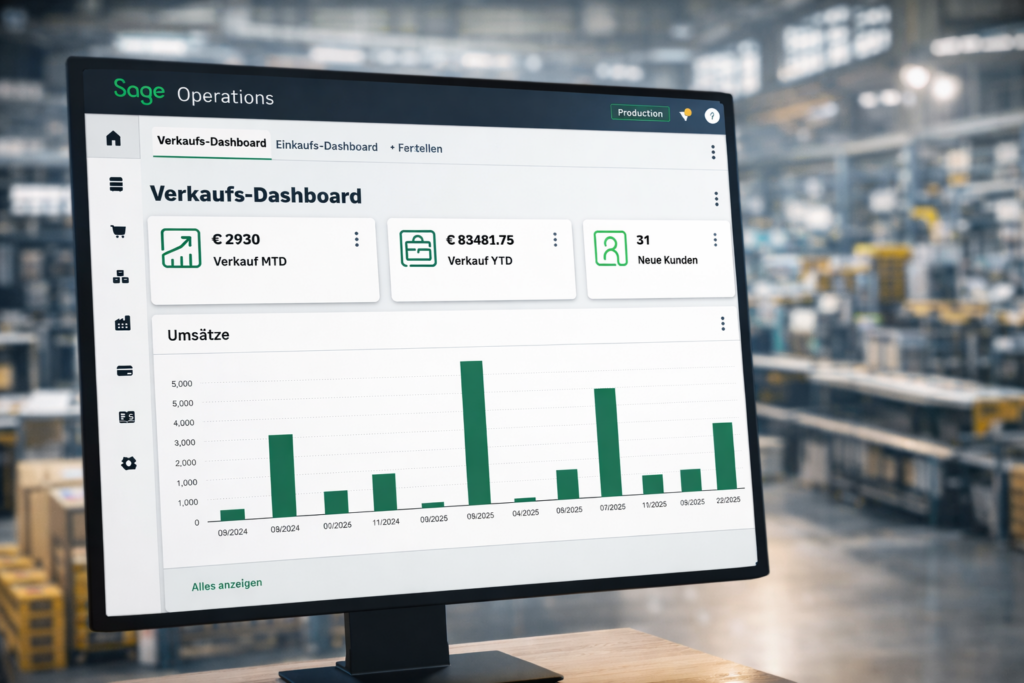
Task: Select the Home icon in the sidebar
Action: (114, 140)
